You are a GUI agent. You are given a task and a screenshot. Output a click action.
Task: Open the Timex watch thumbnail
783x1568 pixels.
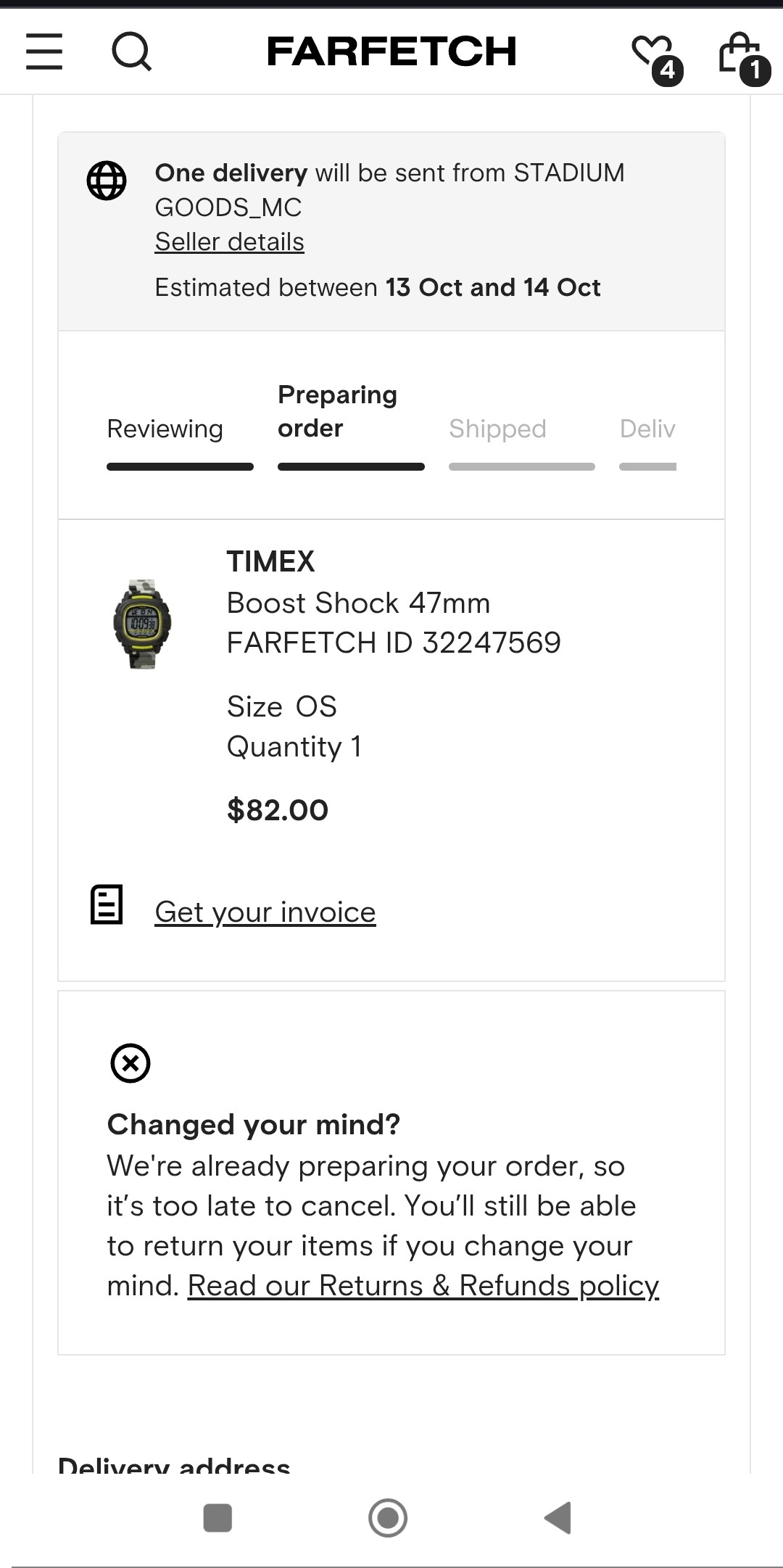(x=142, y=624)
